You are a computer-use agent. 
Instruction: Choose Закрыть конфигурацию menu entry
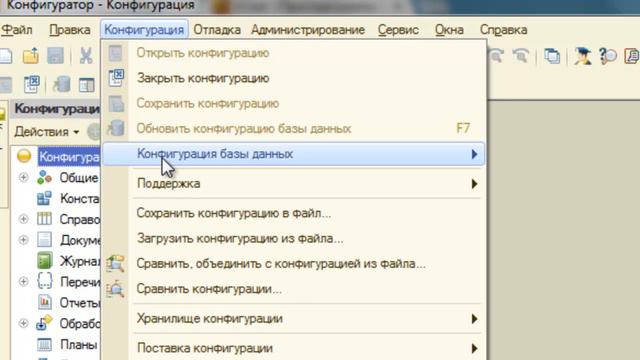(x=293, y=78)
